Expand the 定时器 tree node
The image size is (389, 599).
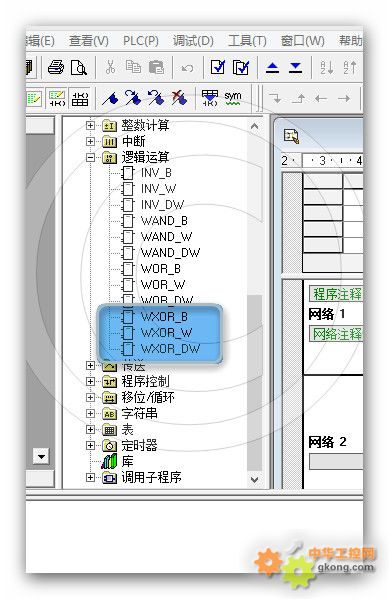pos(90,445)
